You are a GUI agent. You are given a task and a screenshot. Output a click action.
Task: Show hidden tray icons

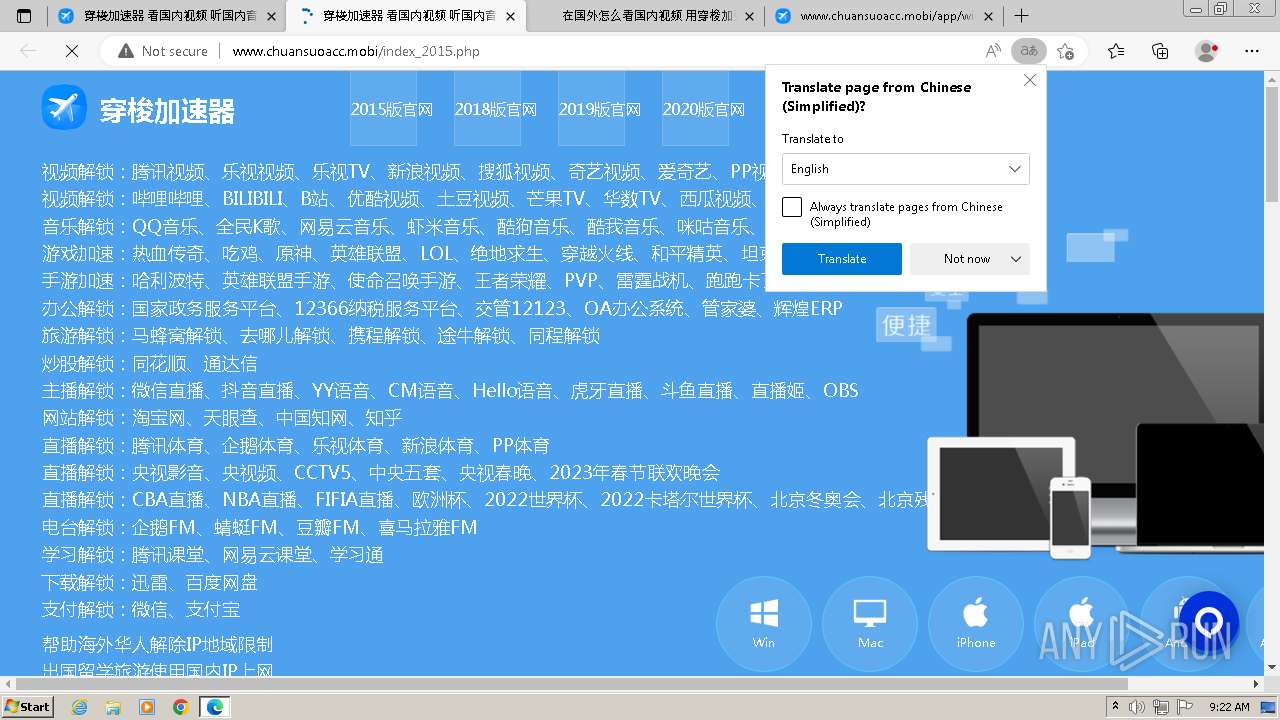point(1116,706)
